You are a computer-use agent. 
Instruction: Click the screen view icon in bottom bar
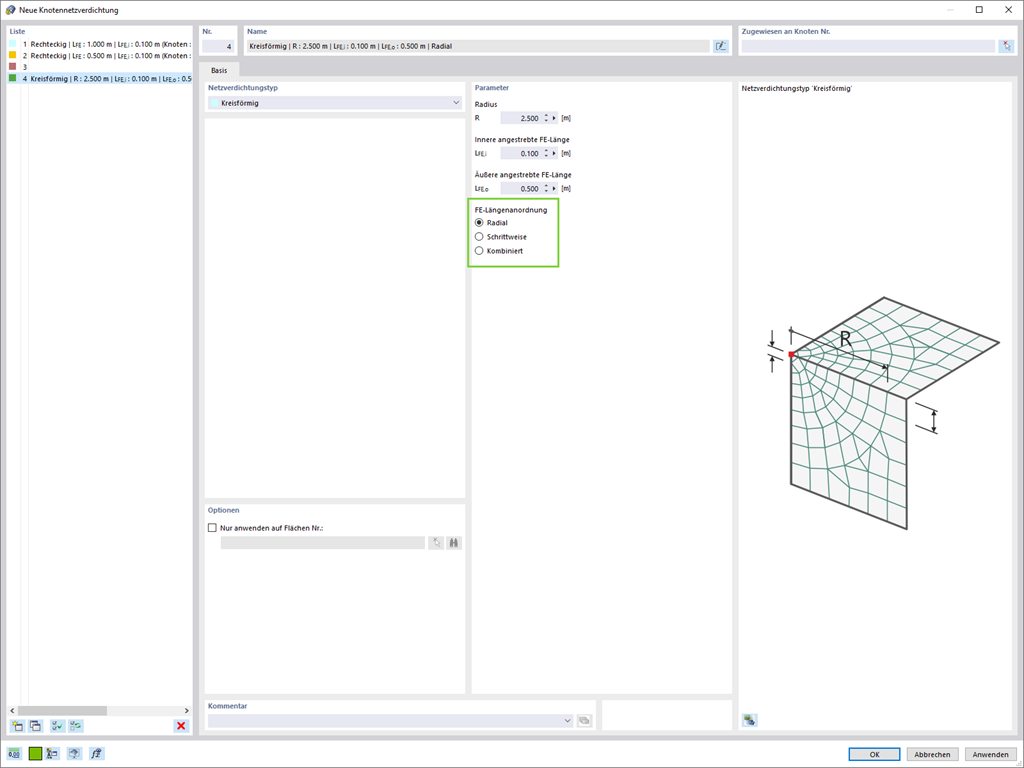click(75, 754)
